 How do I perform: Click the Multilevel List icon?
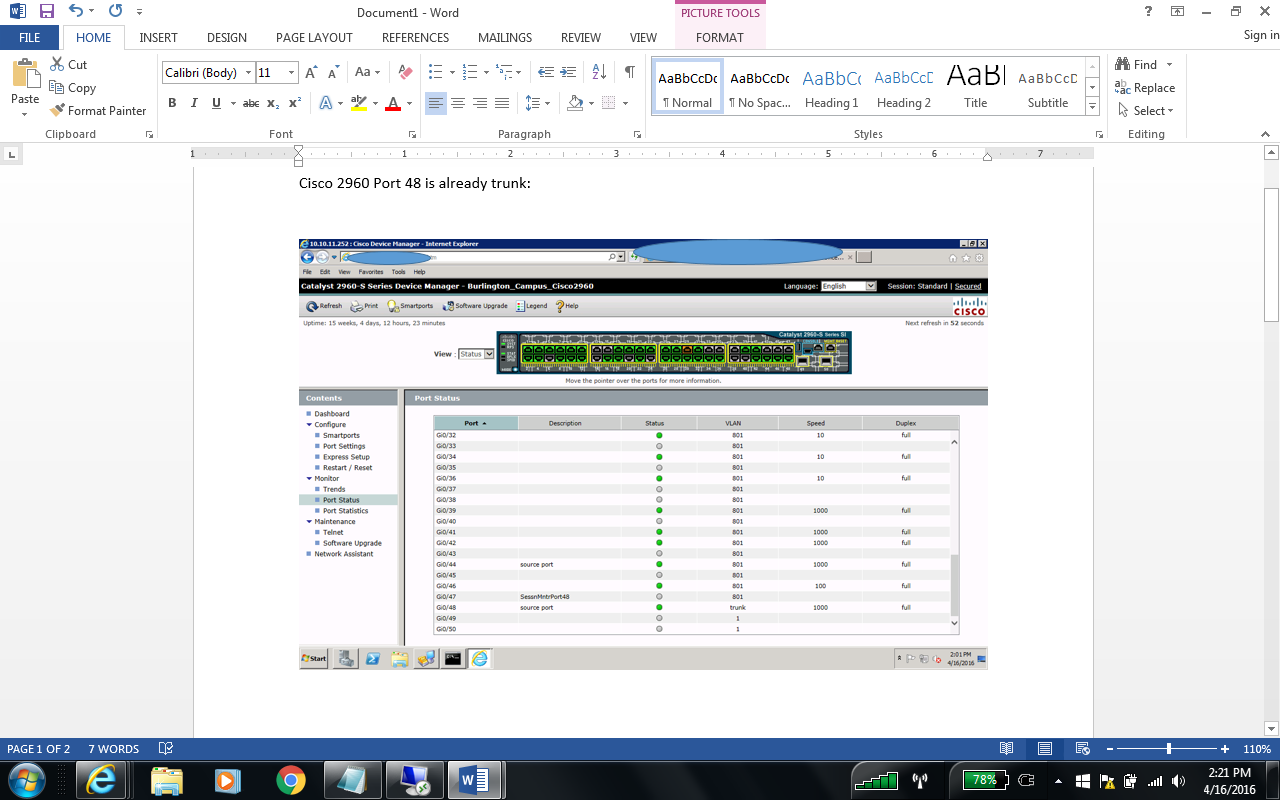click(x=503, y=72)
